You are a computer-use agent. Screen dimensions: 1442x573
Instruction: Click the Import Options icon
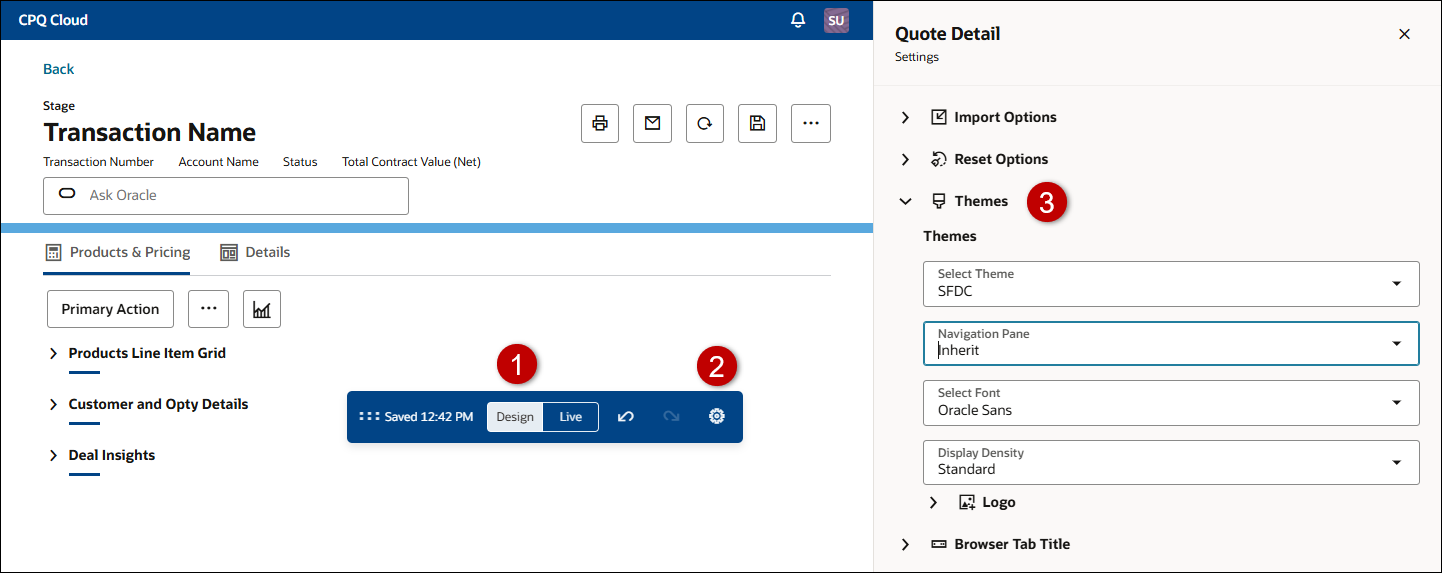pos(938,117)
